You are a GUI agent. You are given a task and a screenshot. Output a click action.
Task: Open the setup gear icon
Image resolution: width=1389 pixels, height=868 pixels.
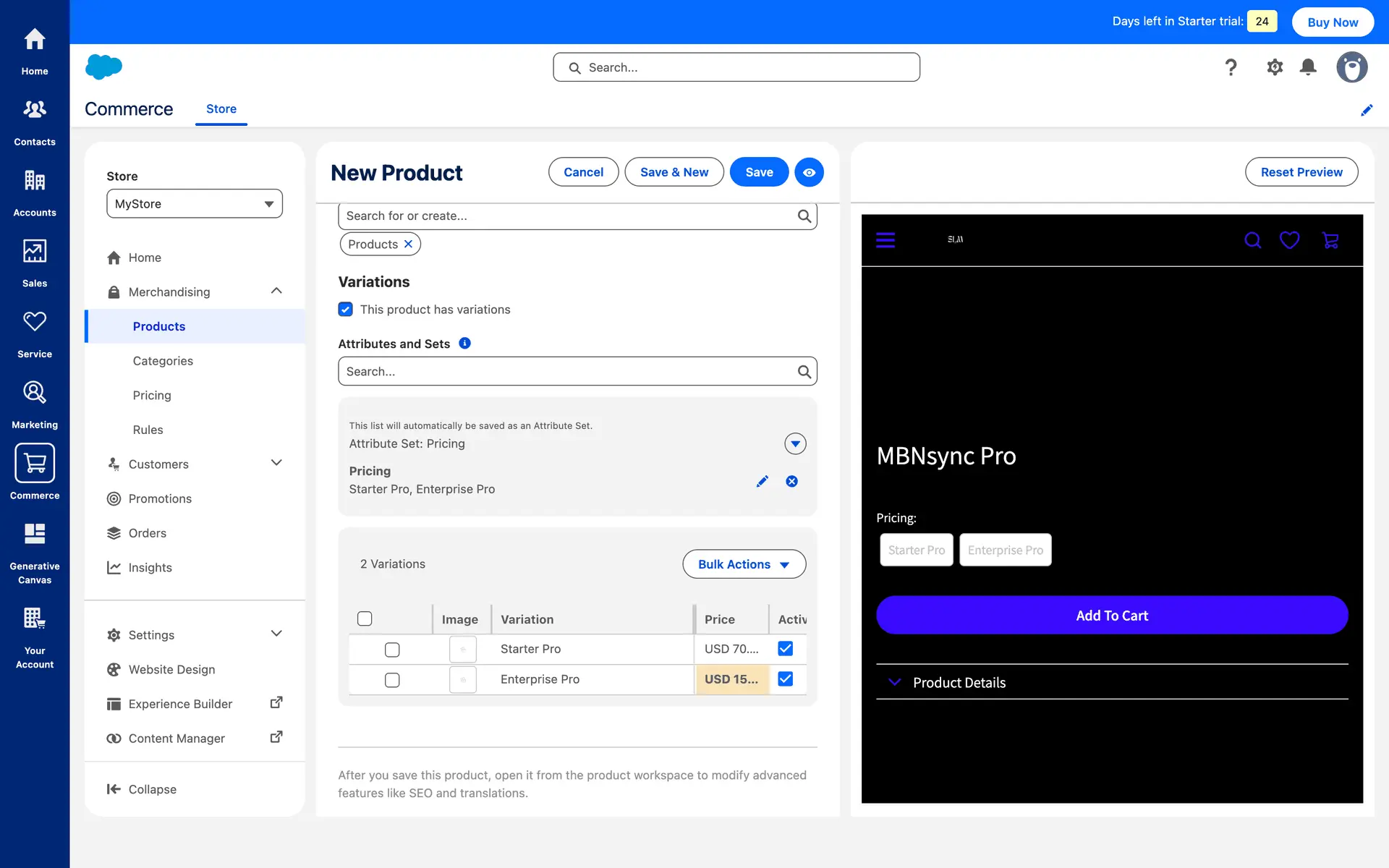[x=1275, y=67]
